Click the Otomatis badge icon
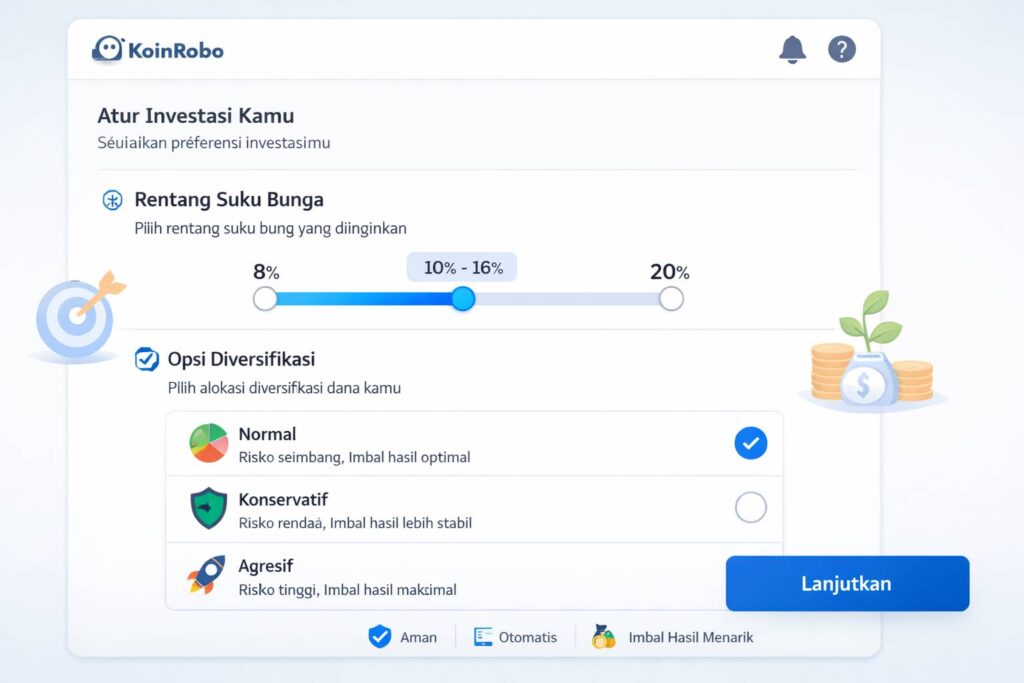 (484, 637)
